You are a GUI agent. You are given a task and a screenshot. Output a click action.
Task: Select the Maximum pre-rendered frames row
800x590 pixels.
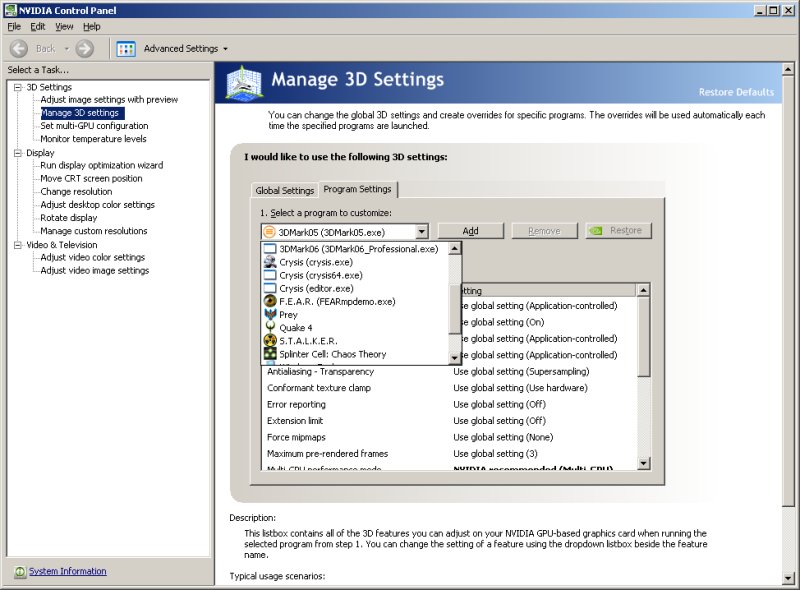pyautogui.click(x=449, y=453)
